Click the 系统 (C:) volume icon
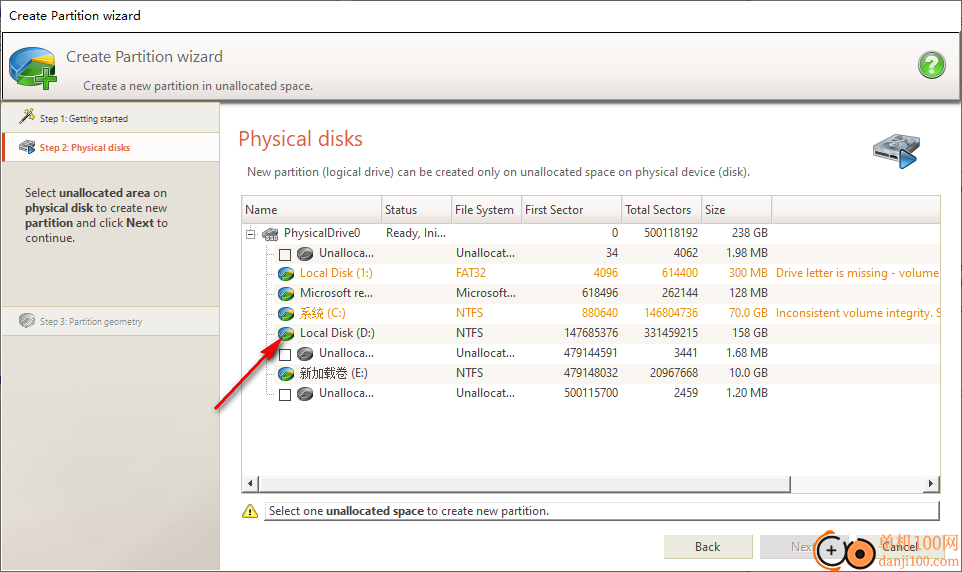962x572 pixels. click(286, 314)
